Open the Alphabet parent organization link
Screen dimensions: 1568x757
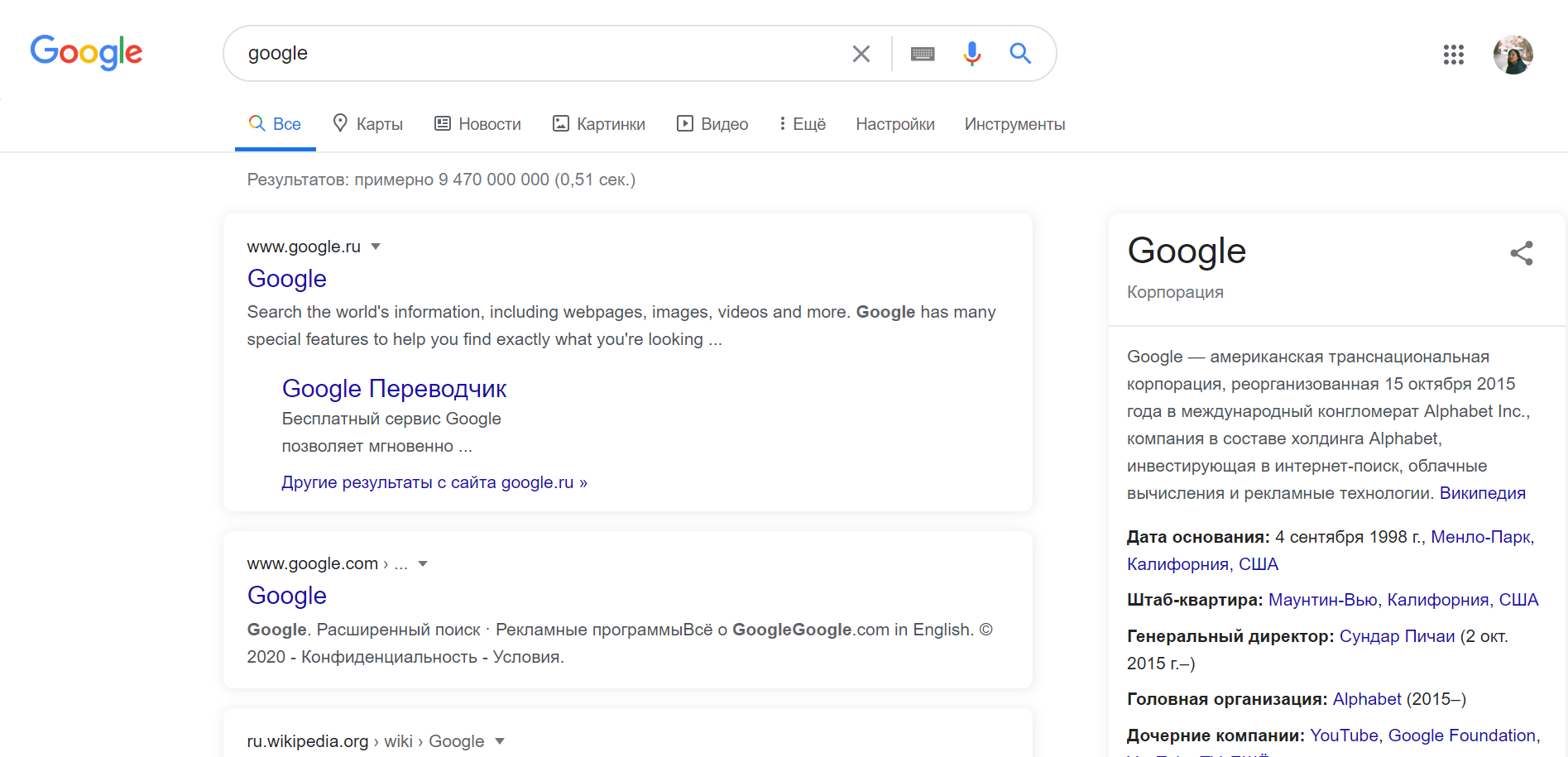tap(1367, 699)
